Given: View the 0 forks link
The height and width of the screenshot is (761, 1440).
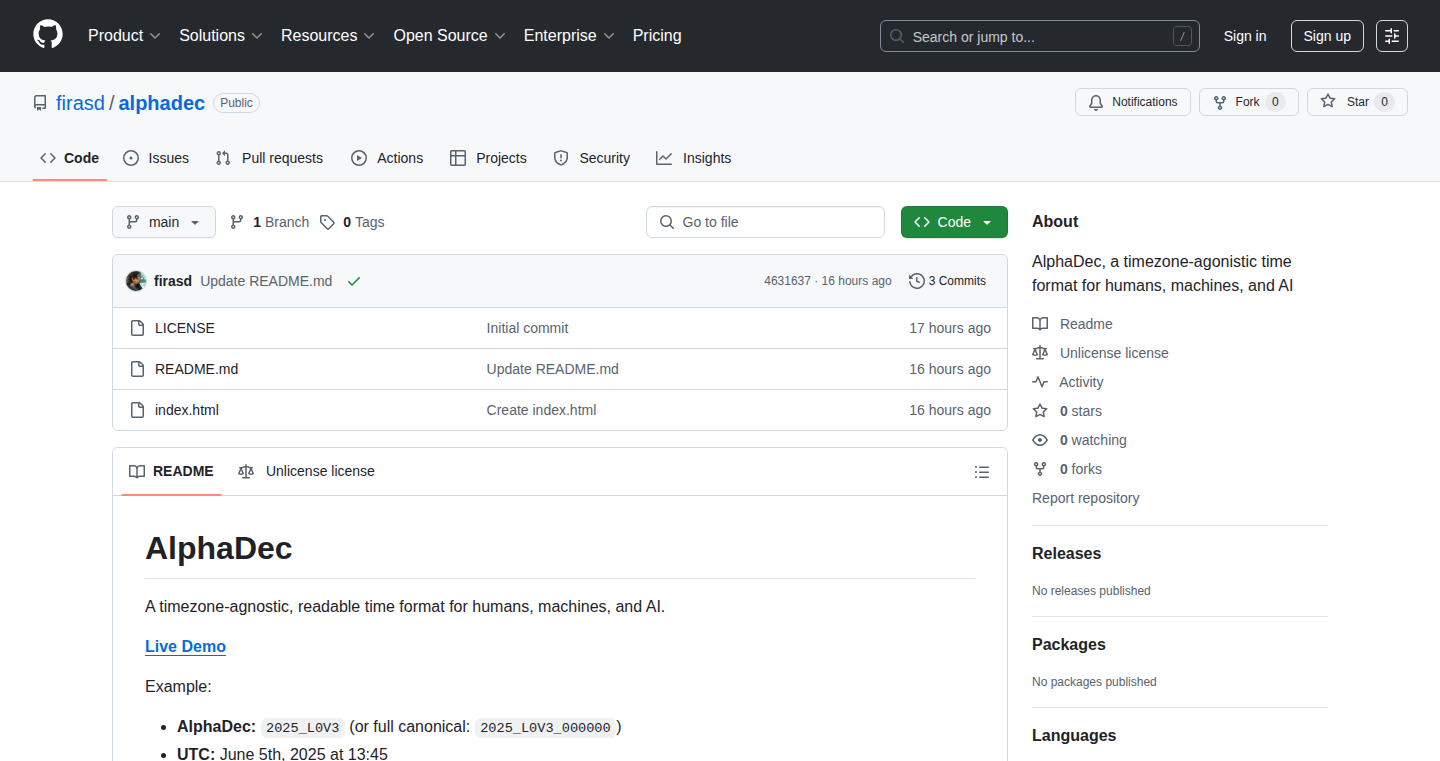Looking at the screenshot, I should (1067, 469).
